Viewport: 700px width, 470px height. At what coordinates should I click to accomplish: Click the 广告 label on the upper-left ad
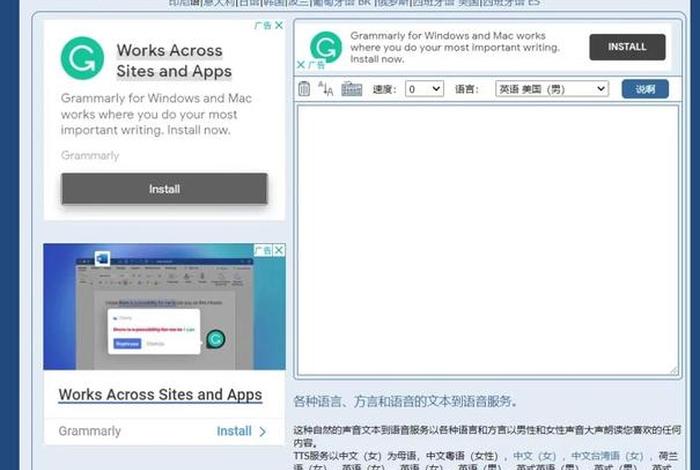pos(263,25)
